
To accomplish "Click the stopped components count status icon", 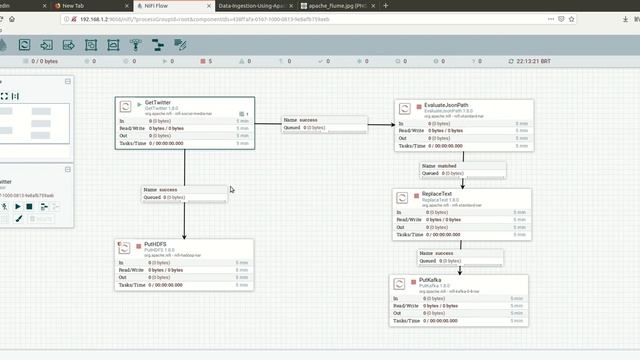I will tap(203, 61).
